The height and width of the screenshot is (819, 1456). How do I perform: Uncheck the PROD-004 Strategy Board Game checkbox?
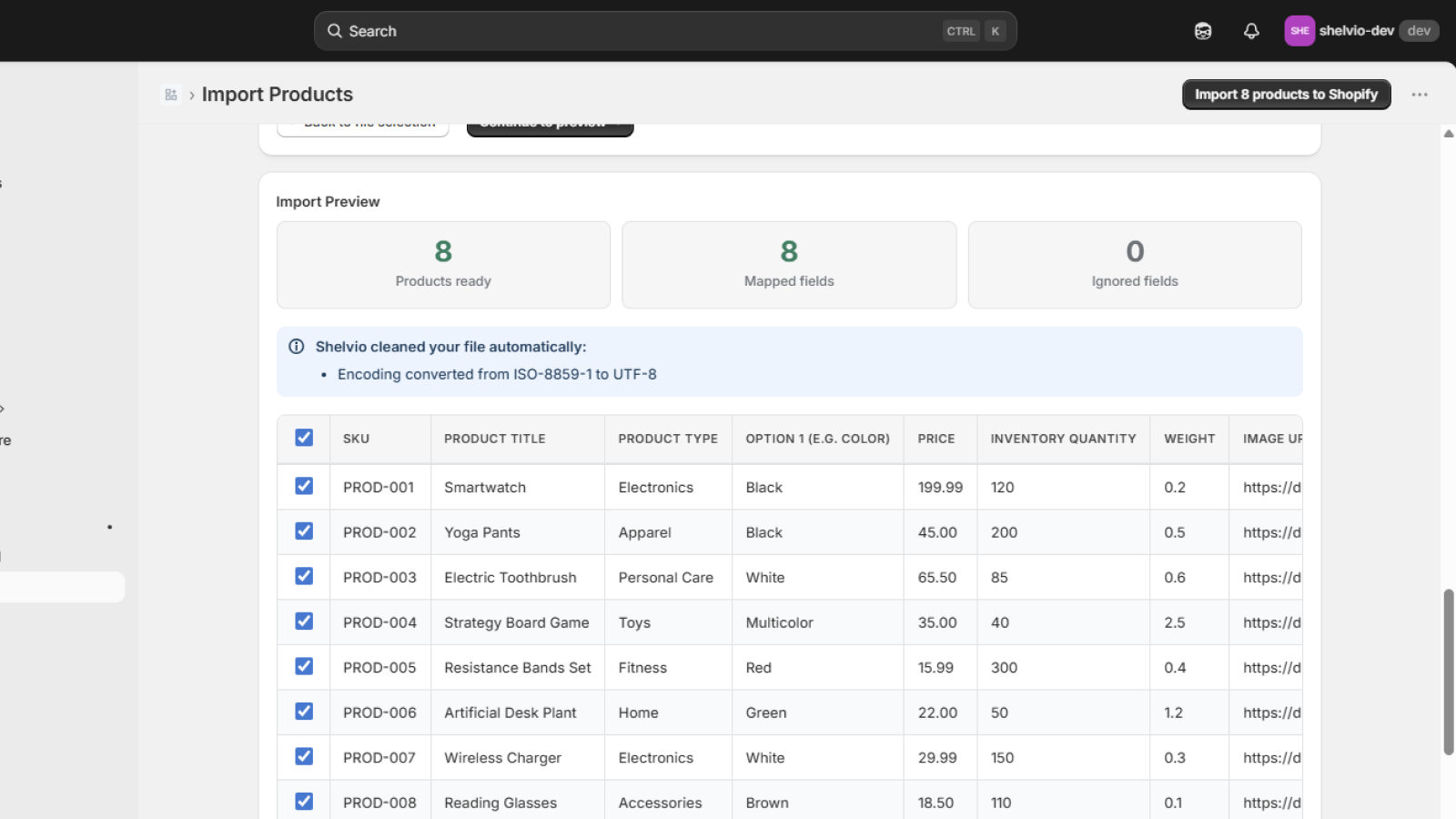click(x=304, y=622)
